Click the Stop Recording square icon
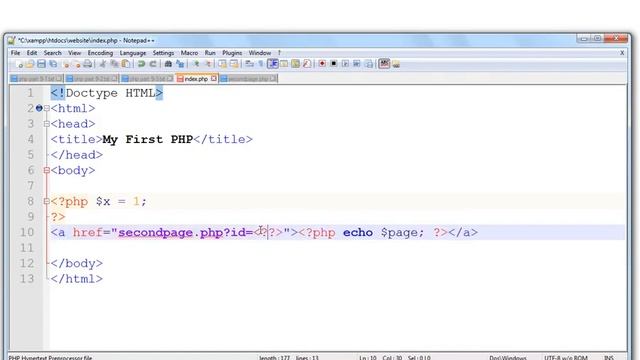 pos(333,64)
